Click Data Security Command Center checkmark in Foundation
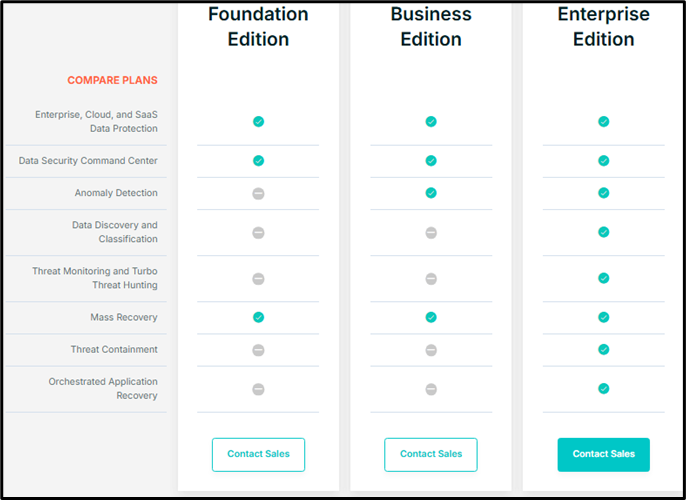The width and height of the screenshot is (686, 500). (x=258, y=161)
